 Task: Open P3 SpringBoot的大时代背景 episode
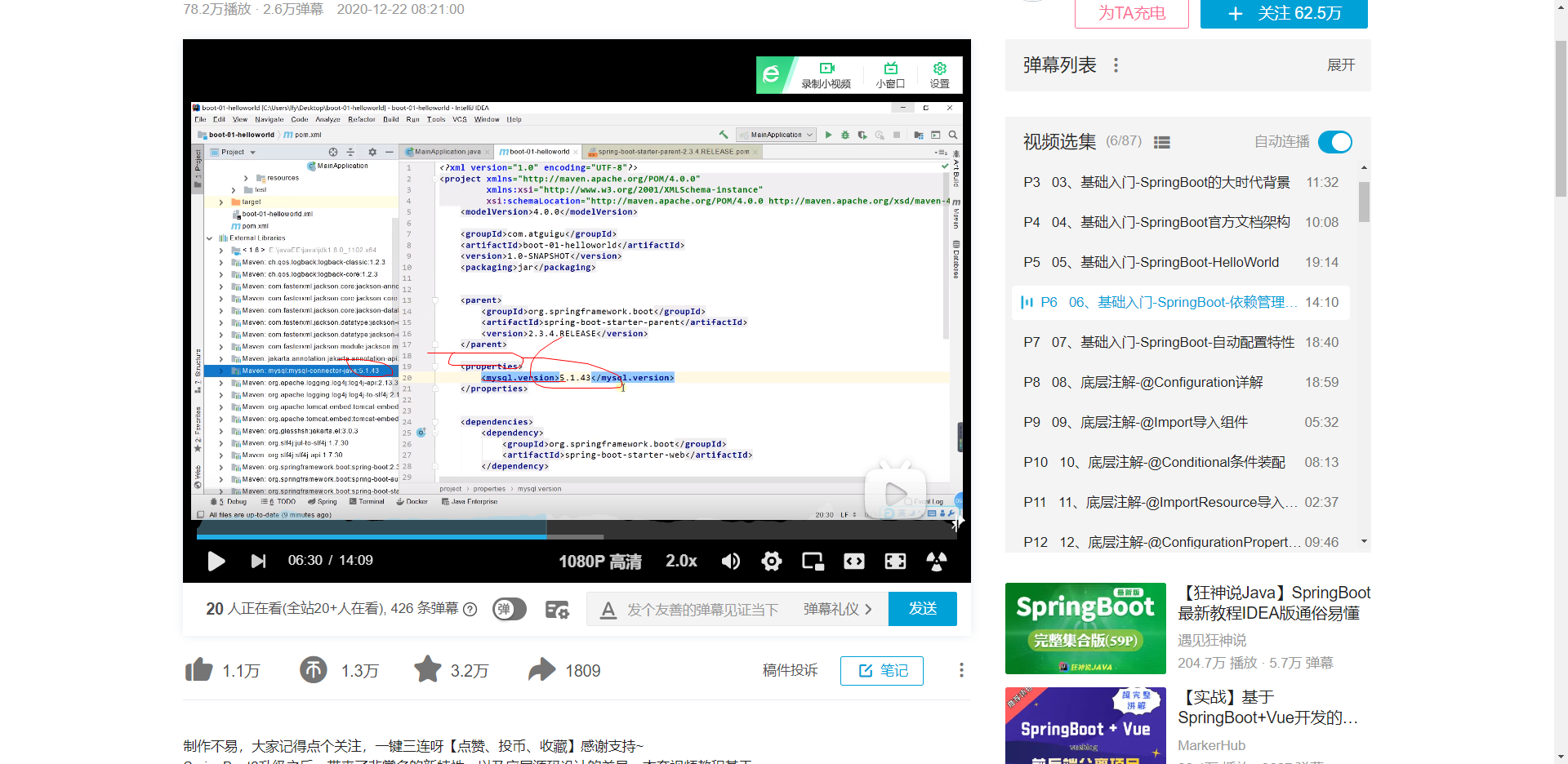click(x=1181, y=182)
